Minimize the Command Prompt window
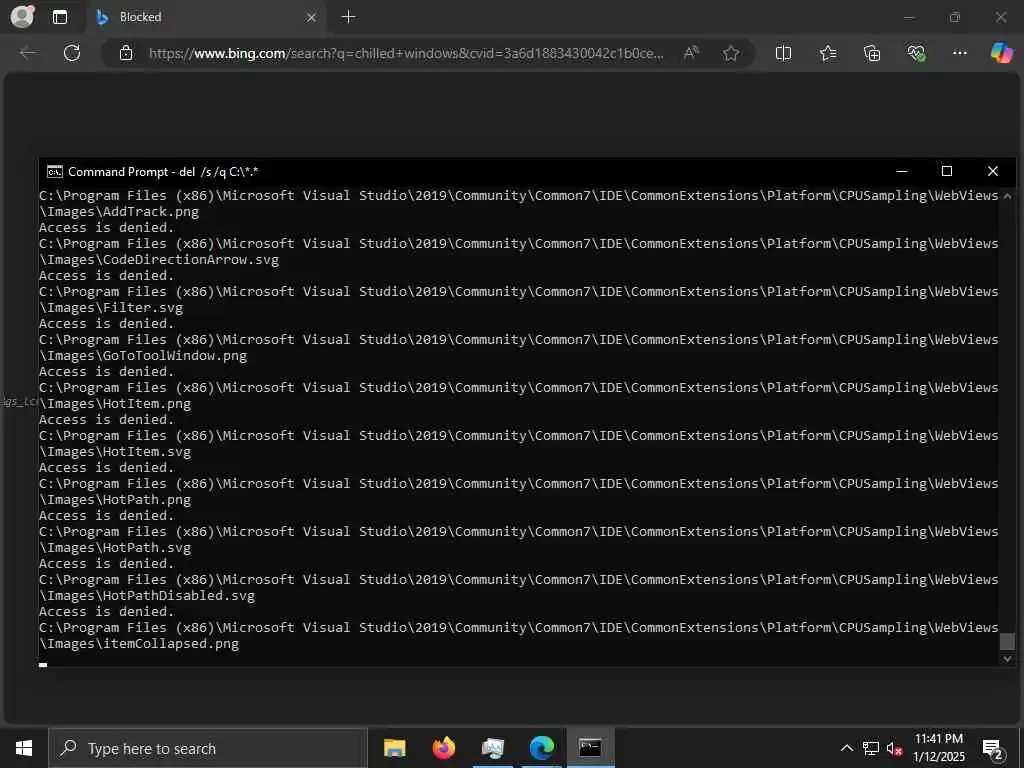1024x768 pixels. click(902, 171)
